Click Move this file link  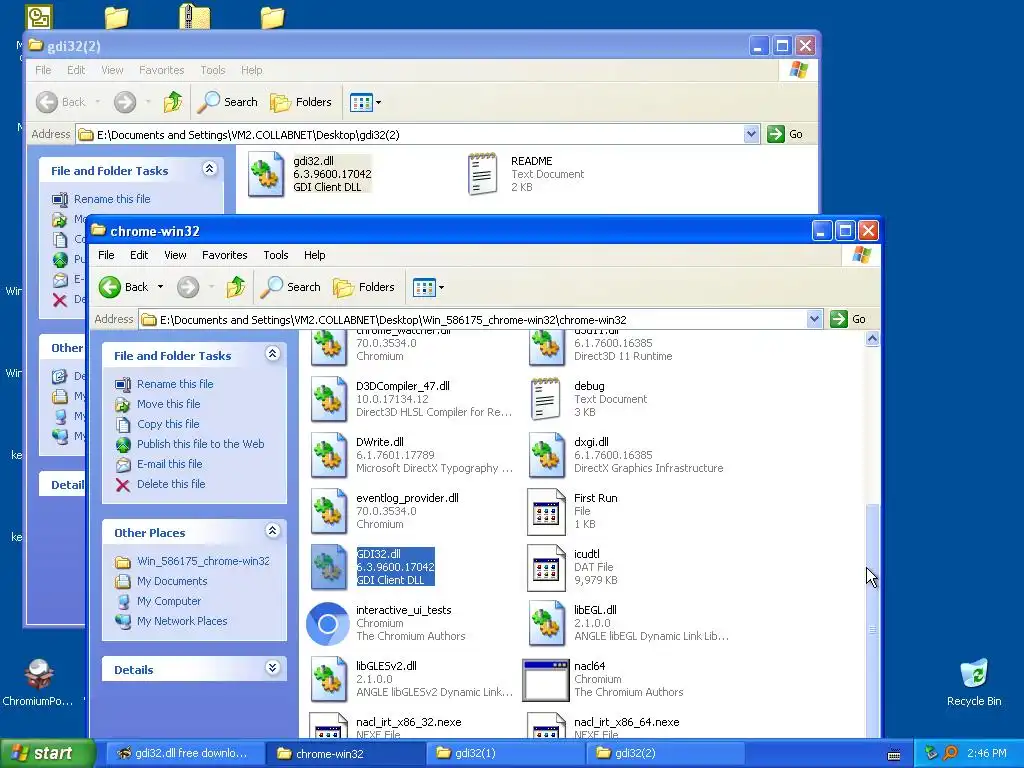pos(168,404)
